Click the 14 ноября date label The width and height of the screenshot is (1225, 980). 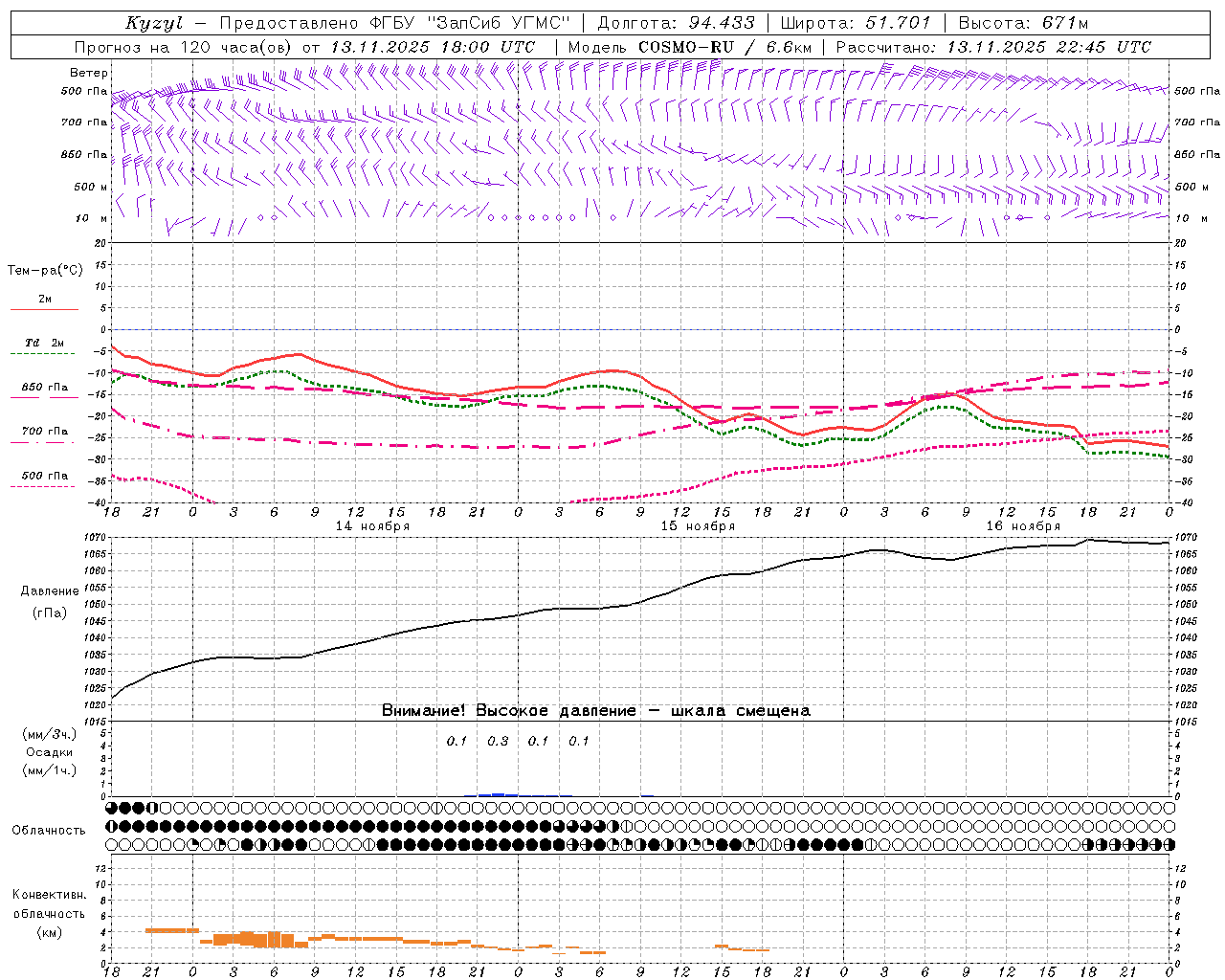tap(372, 526)
